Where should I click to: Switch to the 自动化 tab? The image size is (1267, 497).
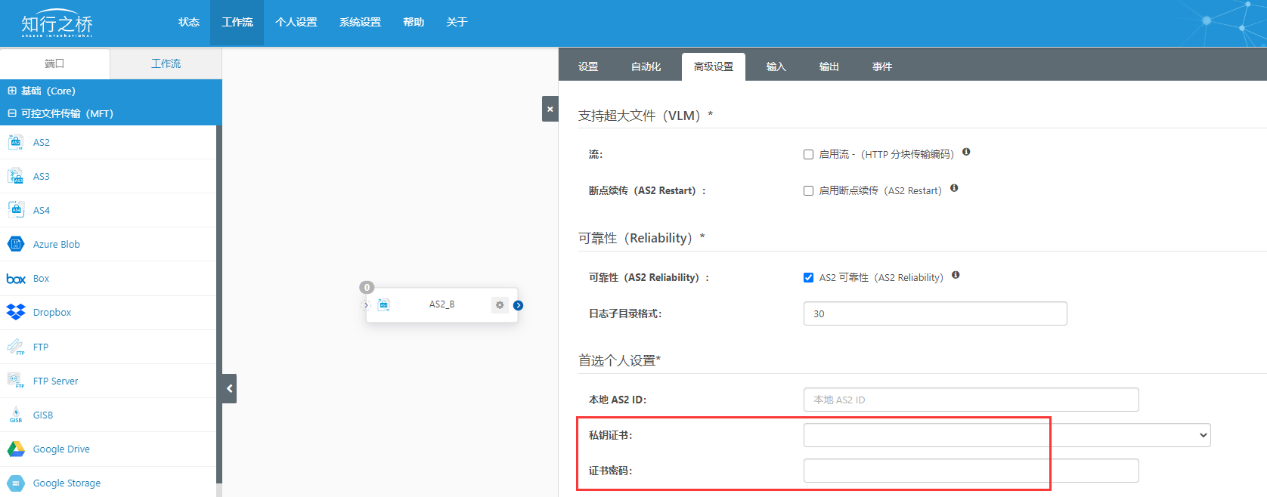[x=645, y=67]
